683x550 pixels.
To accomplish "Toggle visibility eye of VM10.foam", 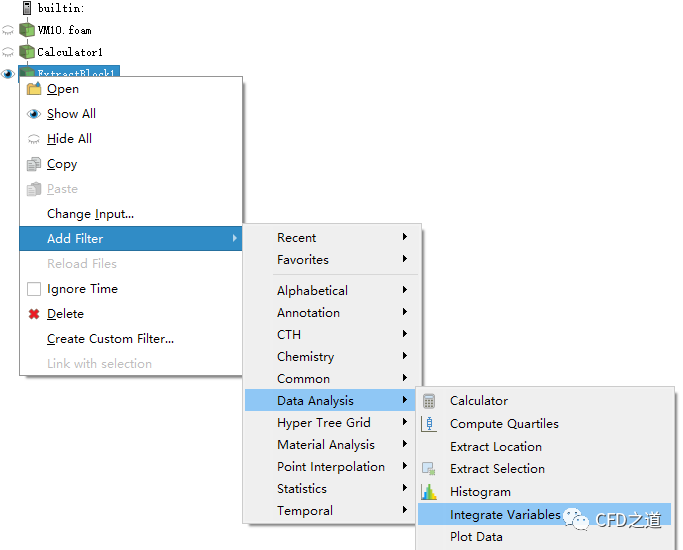I will point(8,31).
